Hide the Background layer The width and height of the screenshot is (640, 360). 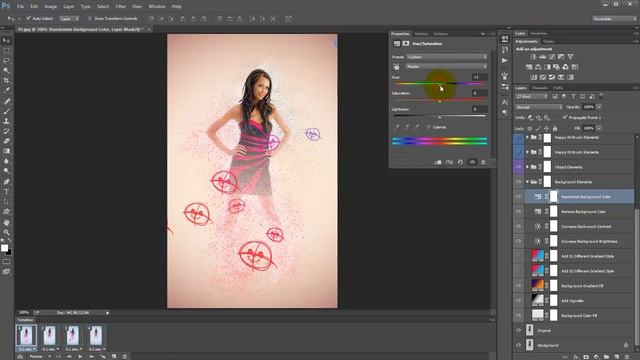tap(518, 345)
